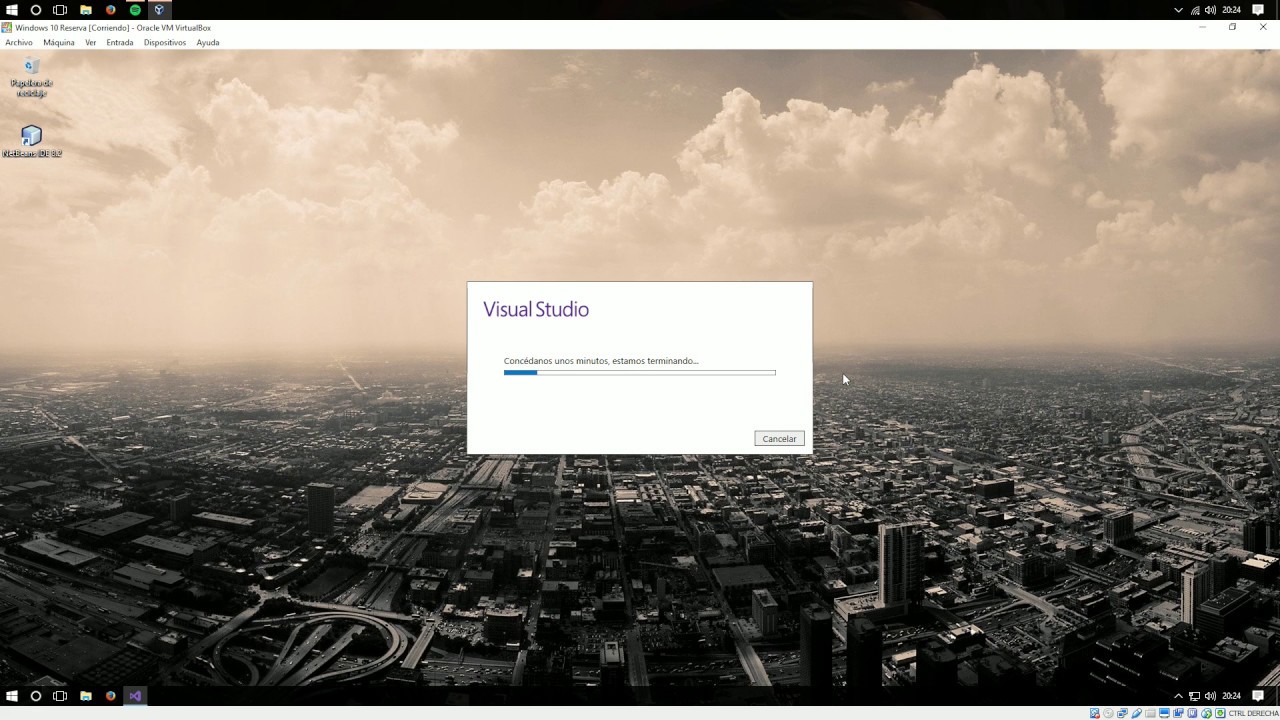Open File Explorer in the guest taskbar
The height and width of the screenshot is (720, 1280).
(86, 695)
